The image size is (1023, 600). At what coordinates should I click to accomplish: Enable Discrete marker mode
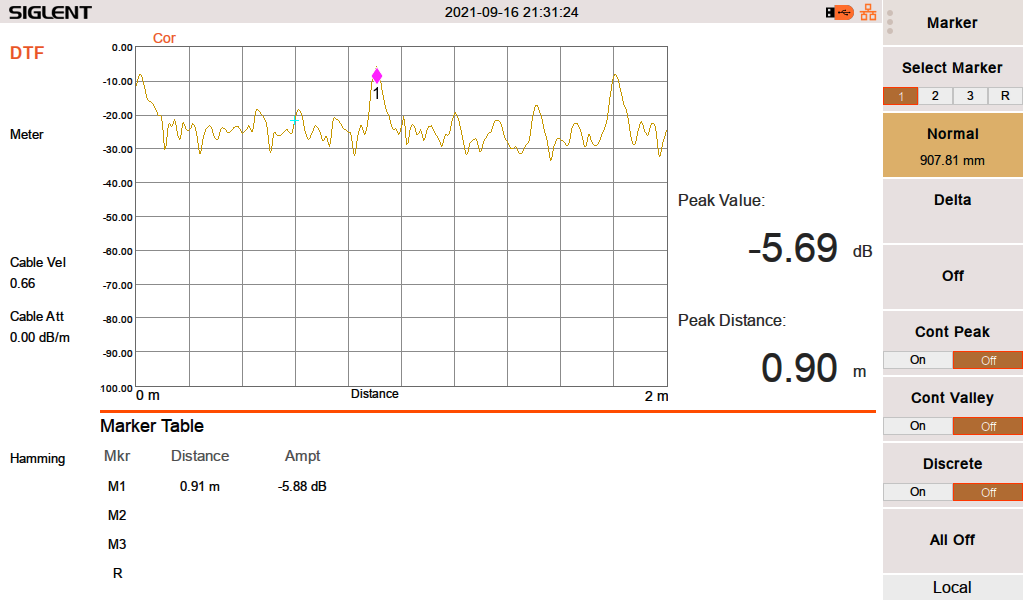click(x=917, y=492)
